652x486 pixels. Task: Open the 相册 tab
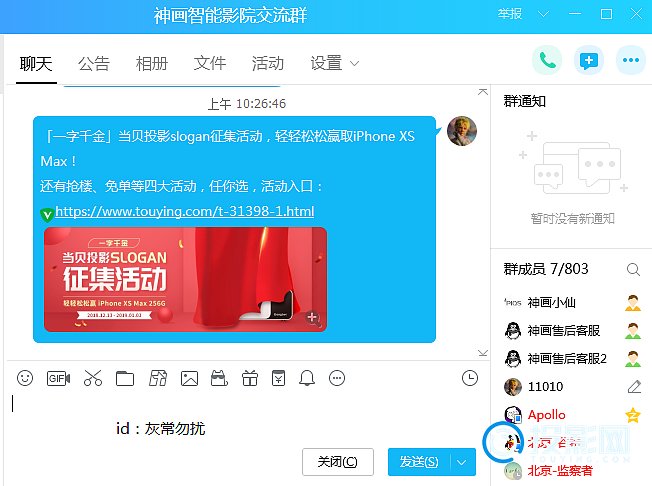point(152,64)
